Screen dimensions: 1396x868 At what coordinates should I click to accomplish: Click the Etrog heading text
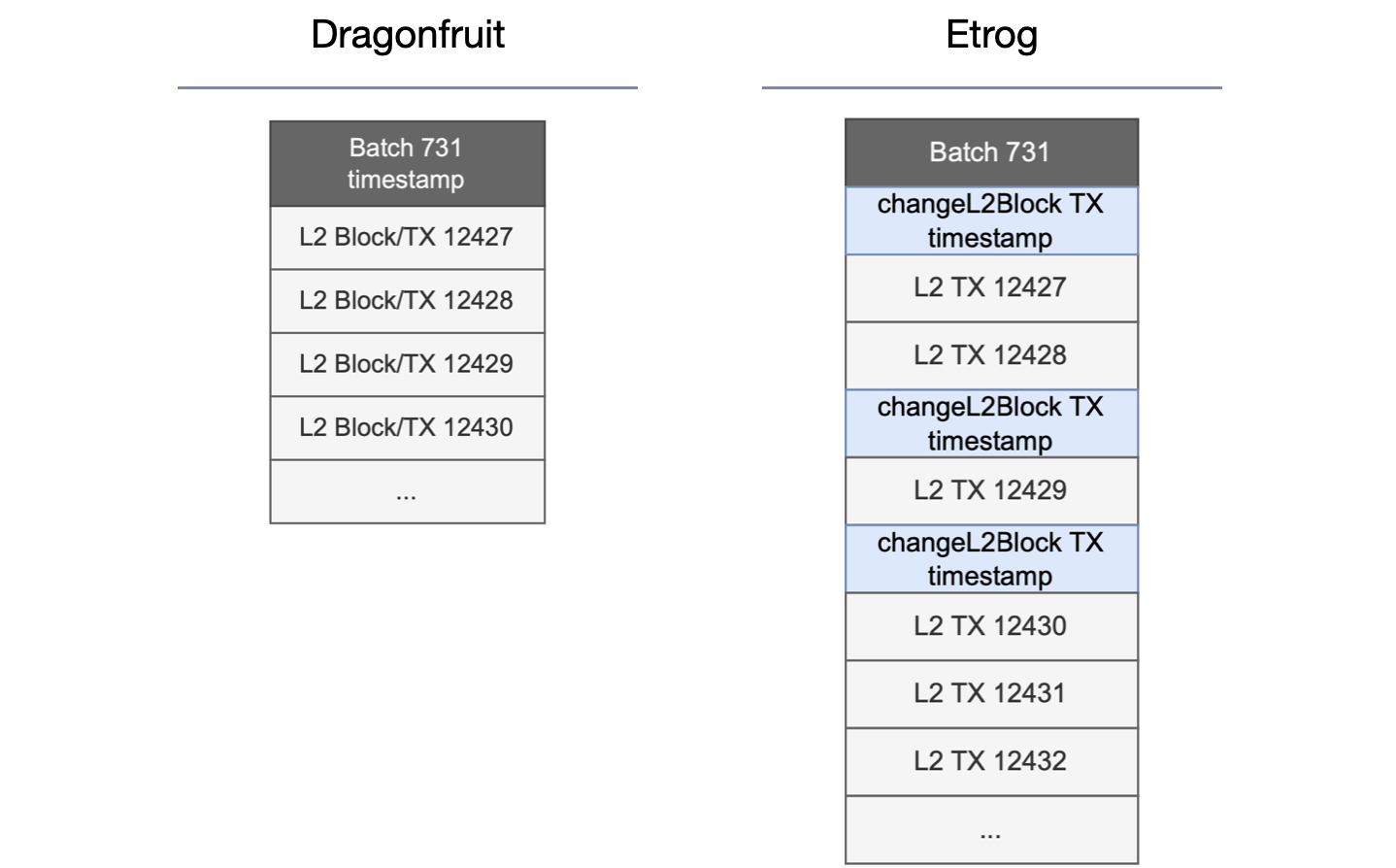tap(991, 35)
